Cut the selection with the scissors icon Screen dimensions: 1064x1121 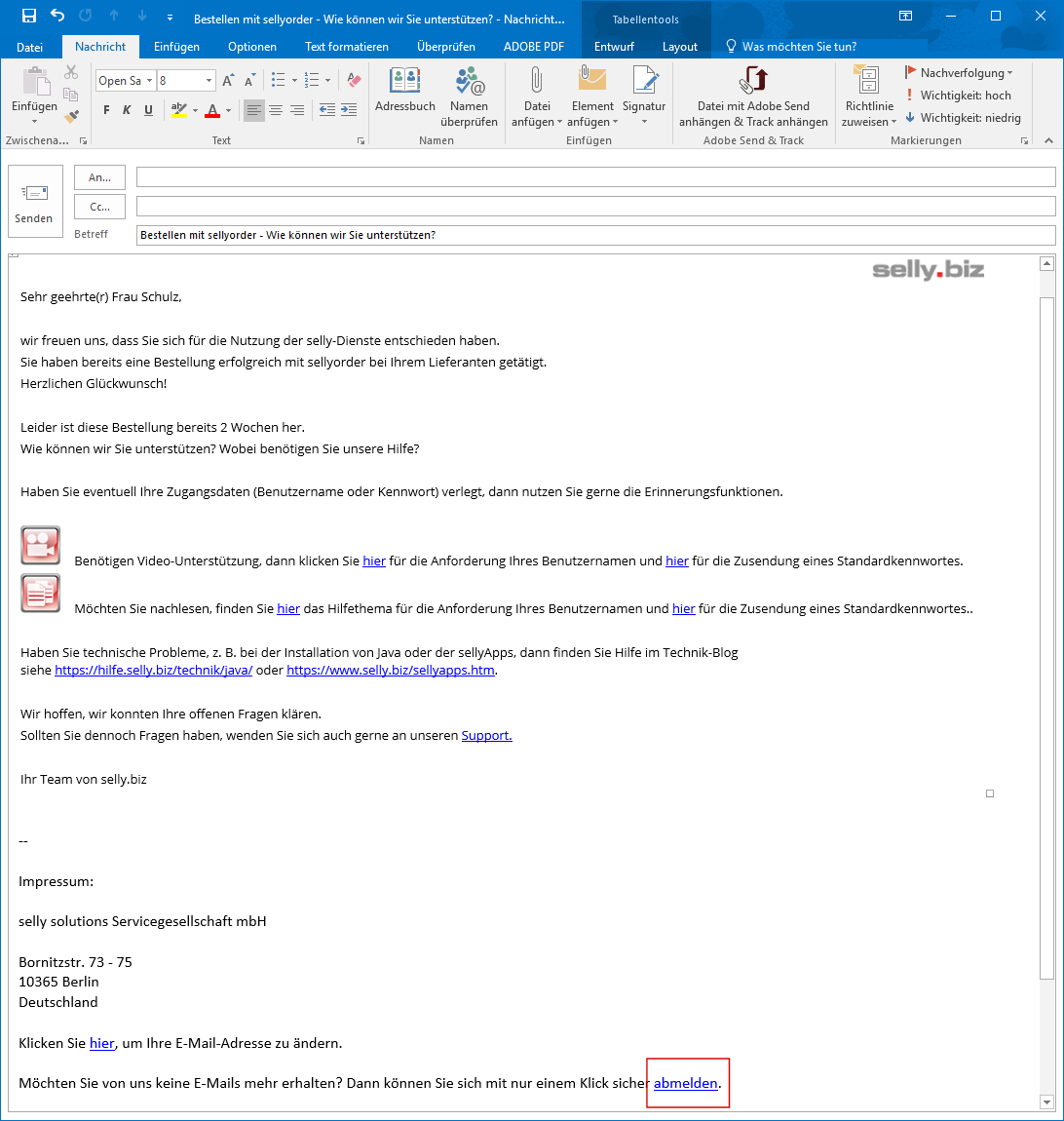(71, 72)
